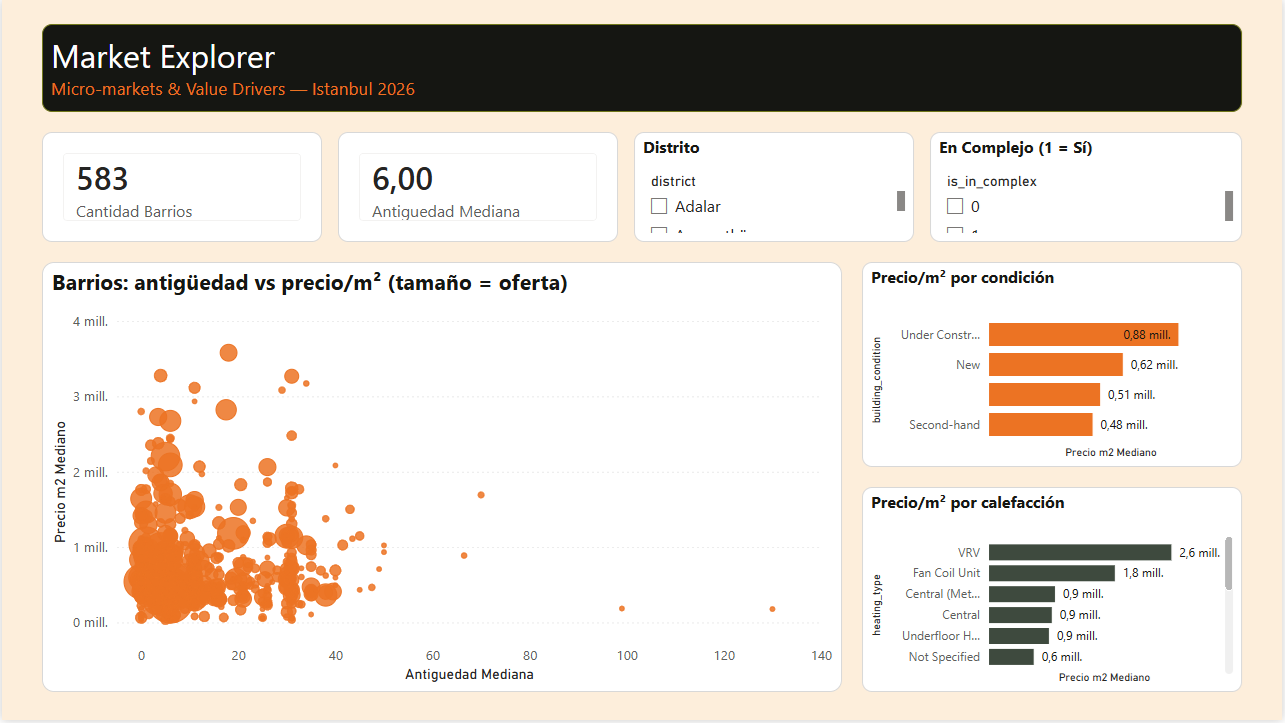Check the 0 option under is_in_complex
This screenshot has width=1285, height=723.
pyautogui.click(x=955, y=206)
